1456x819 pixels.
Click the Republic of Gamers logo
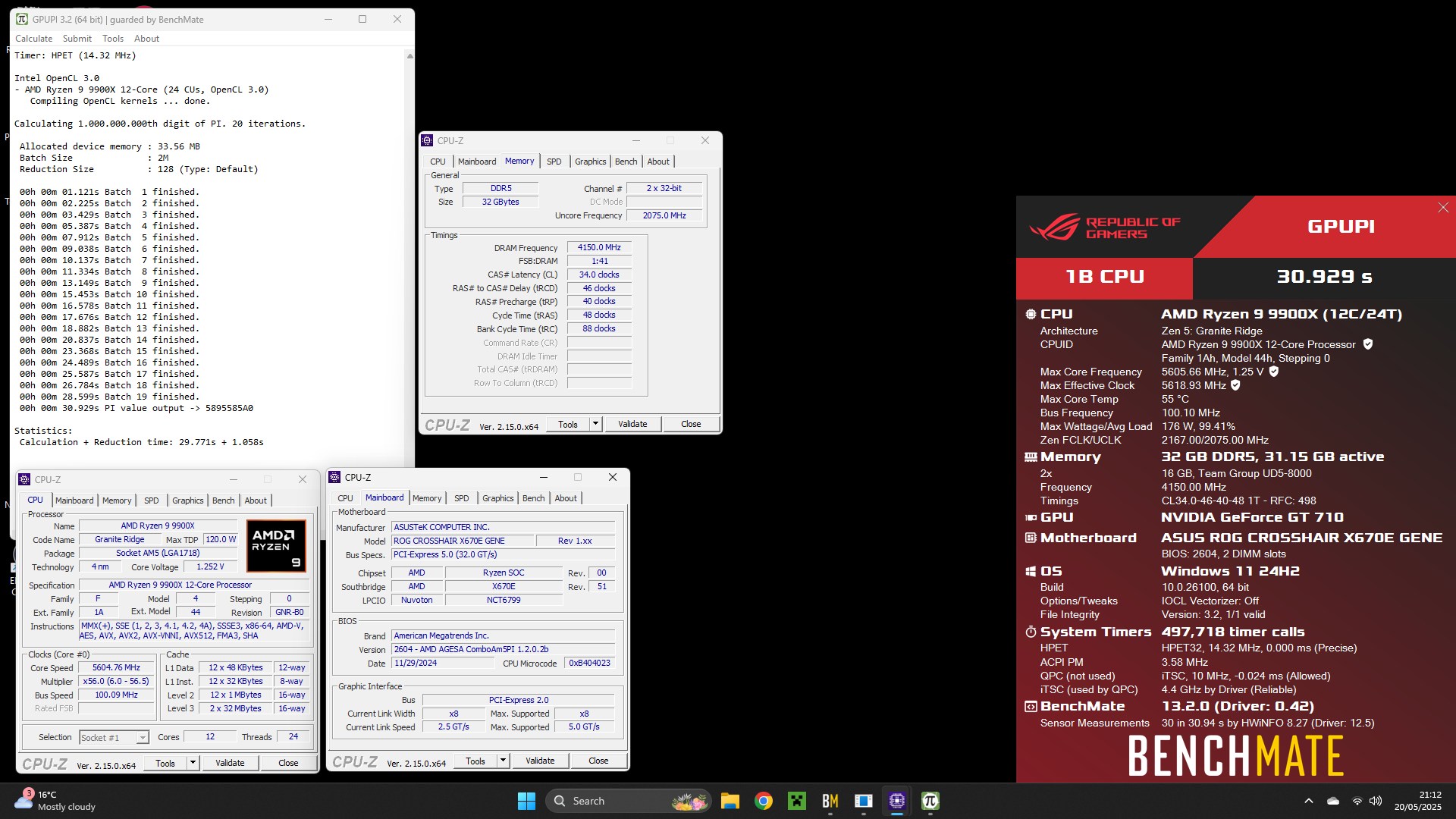pos(1104,227)
